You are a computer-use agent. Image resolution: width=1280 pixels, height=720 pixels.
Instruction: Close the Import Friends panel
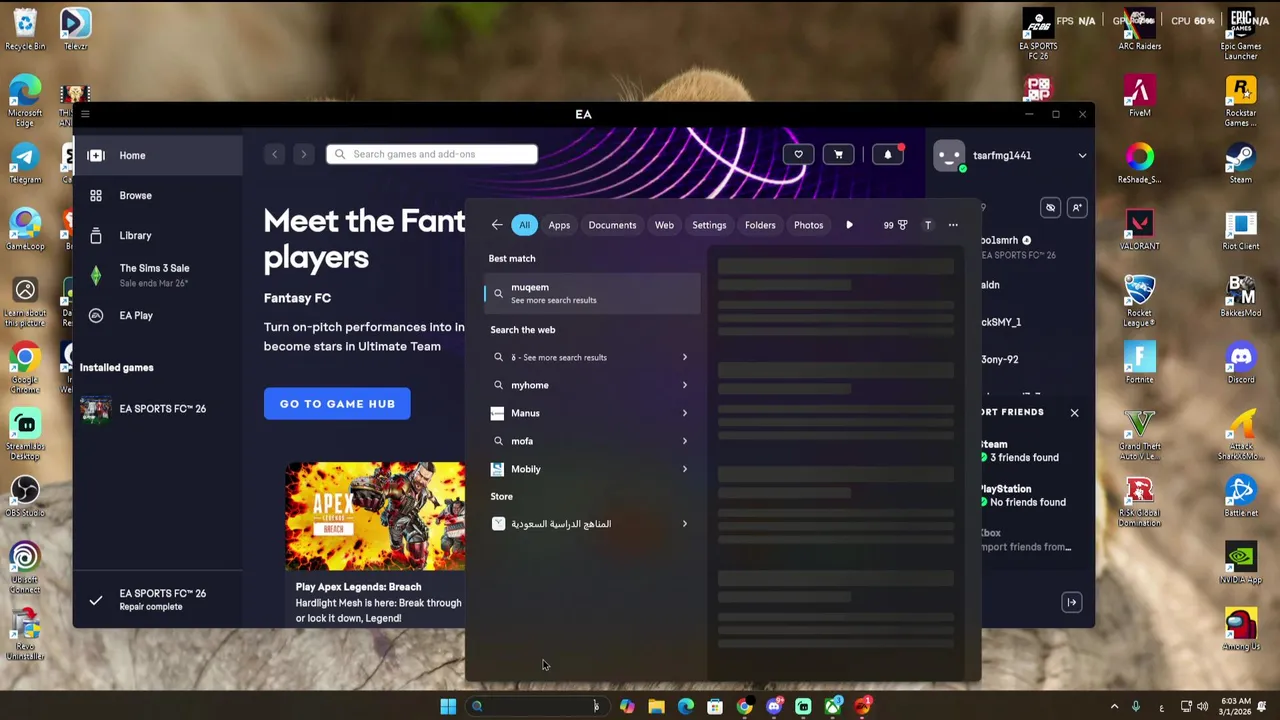tap(1074, 412)
